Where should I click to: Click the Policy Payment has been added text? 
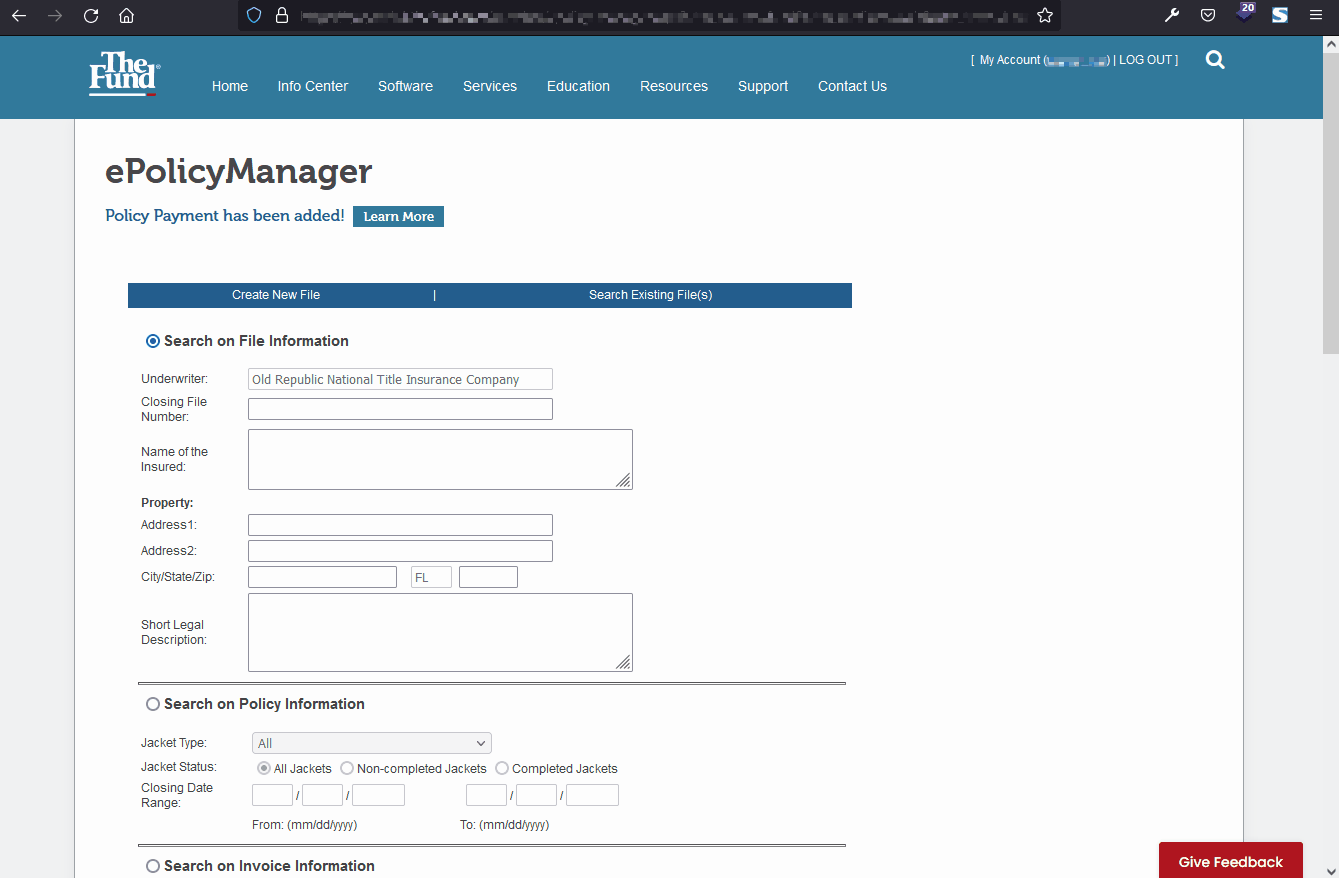coord(225,216)
